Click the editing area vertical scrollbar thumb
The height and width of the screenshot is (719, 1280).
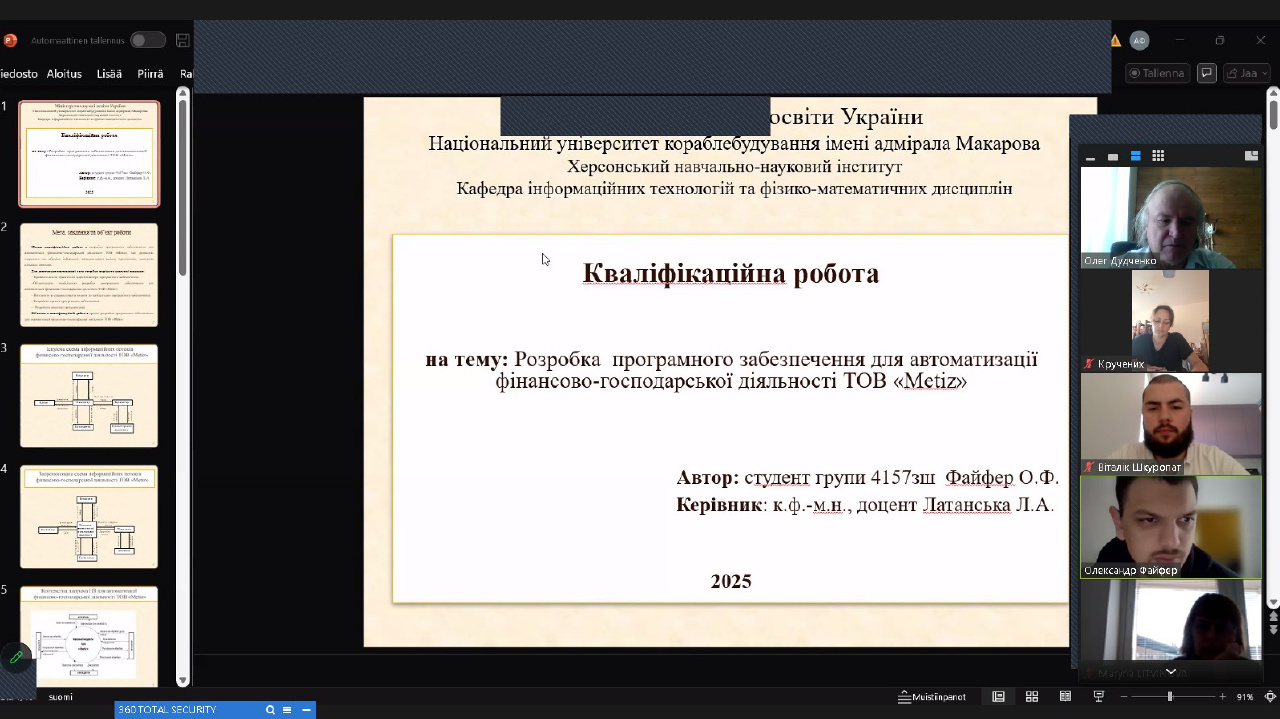pos(1273,114)
